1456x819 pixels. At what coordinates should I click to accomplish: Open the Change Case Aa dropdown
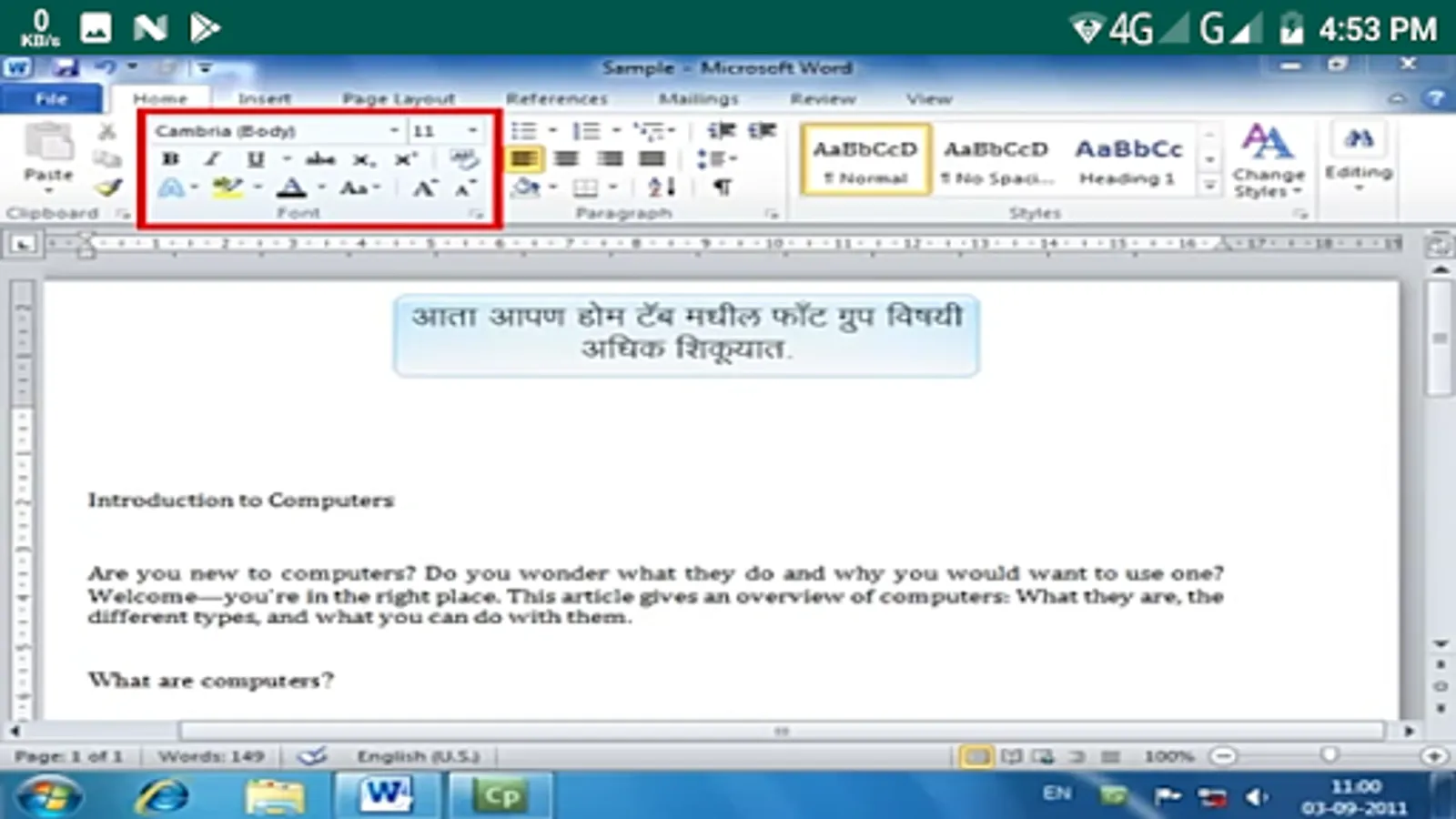(359, 187)
